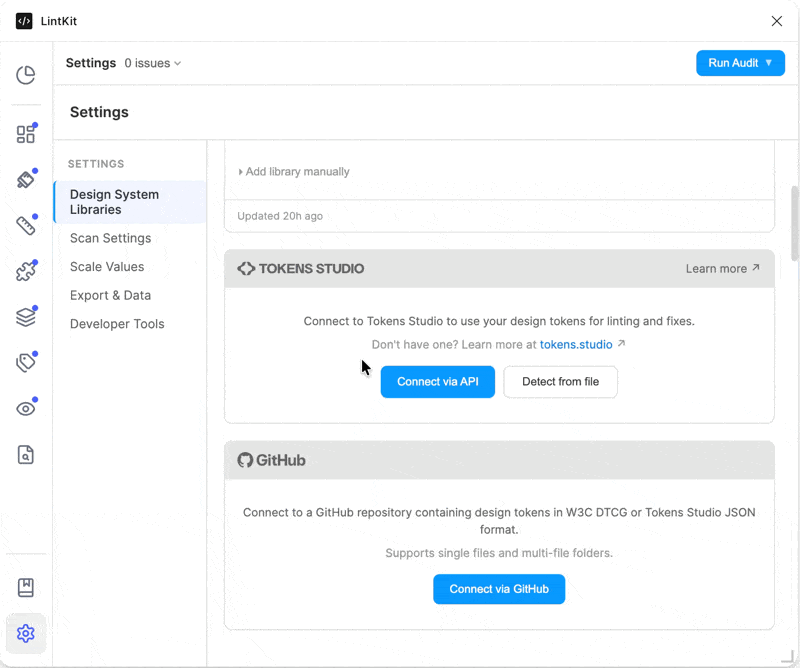Open the Run Audit dropdown arrow
Image resolution: width=800 pixels, height=668 pixels.
point(770,63)
